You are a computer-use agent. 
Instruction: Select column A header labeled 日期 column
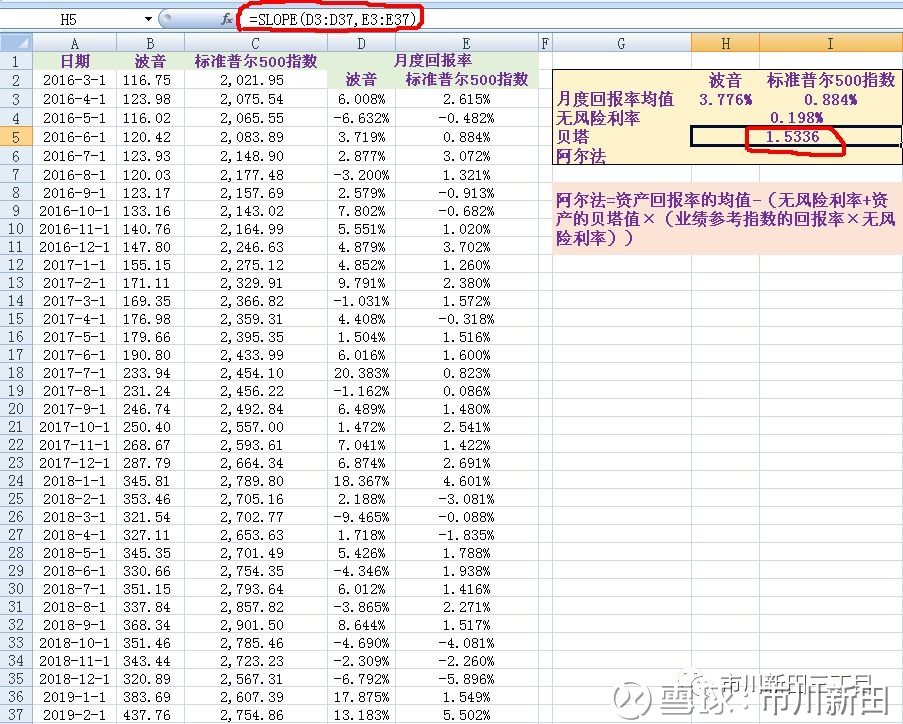point(74,42)
